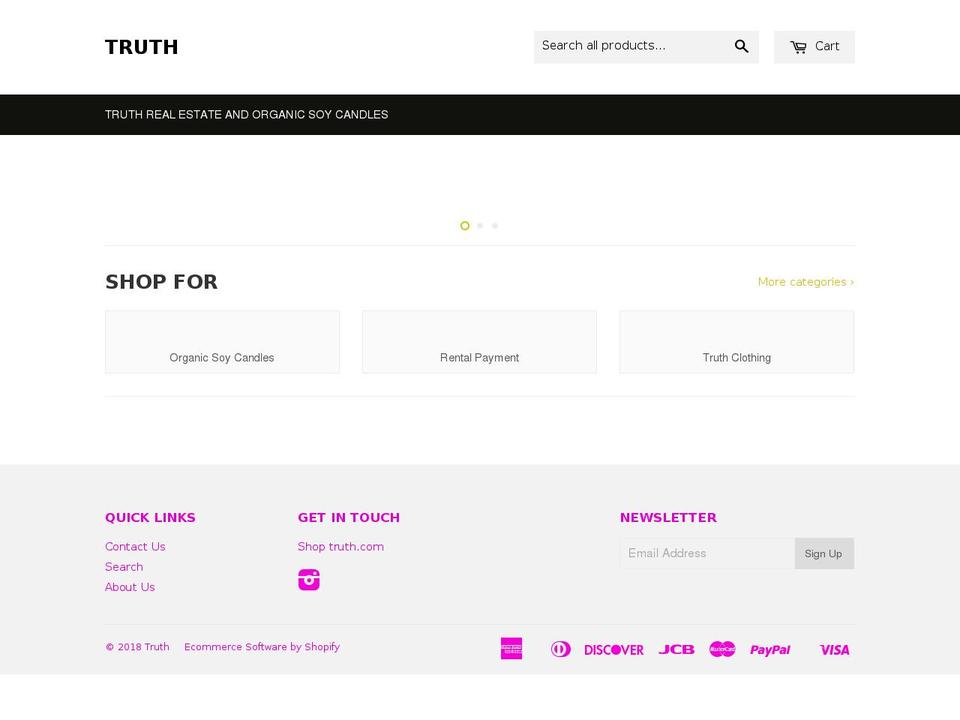Click the Discover payment icon

click(613, 650)
